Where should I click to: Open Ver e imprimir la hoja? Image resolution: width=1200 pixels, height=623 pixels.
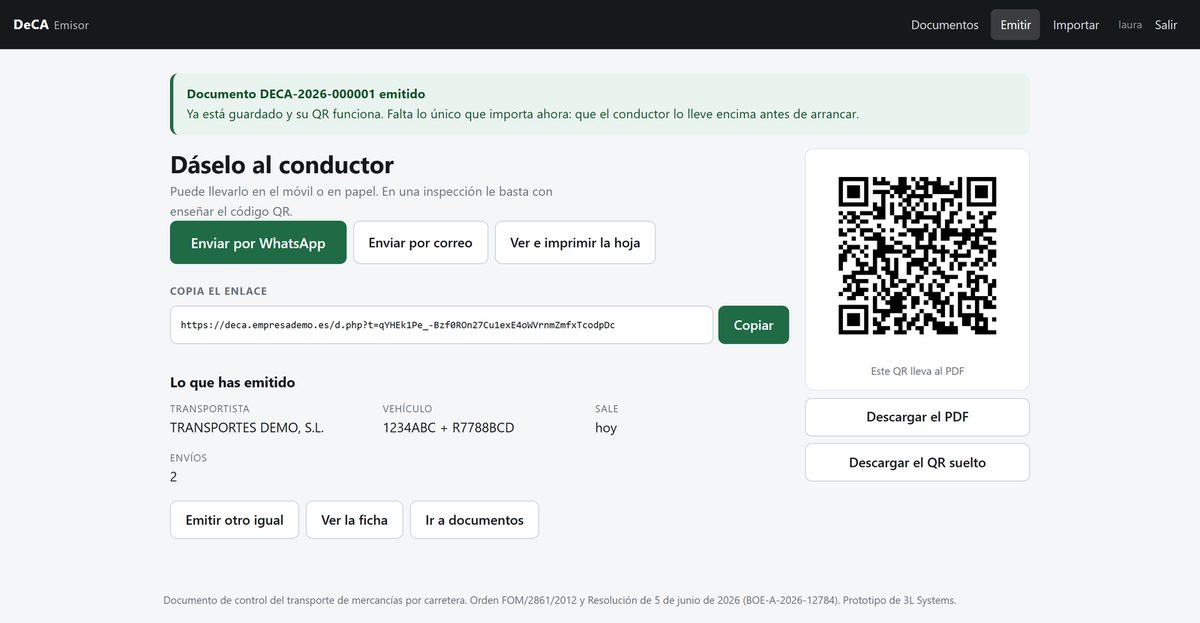coord(575,243)
